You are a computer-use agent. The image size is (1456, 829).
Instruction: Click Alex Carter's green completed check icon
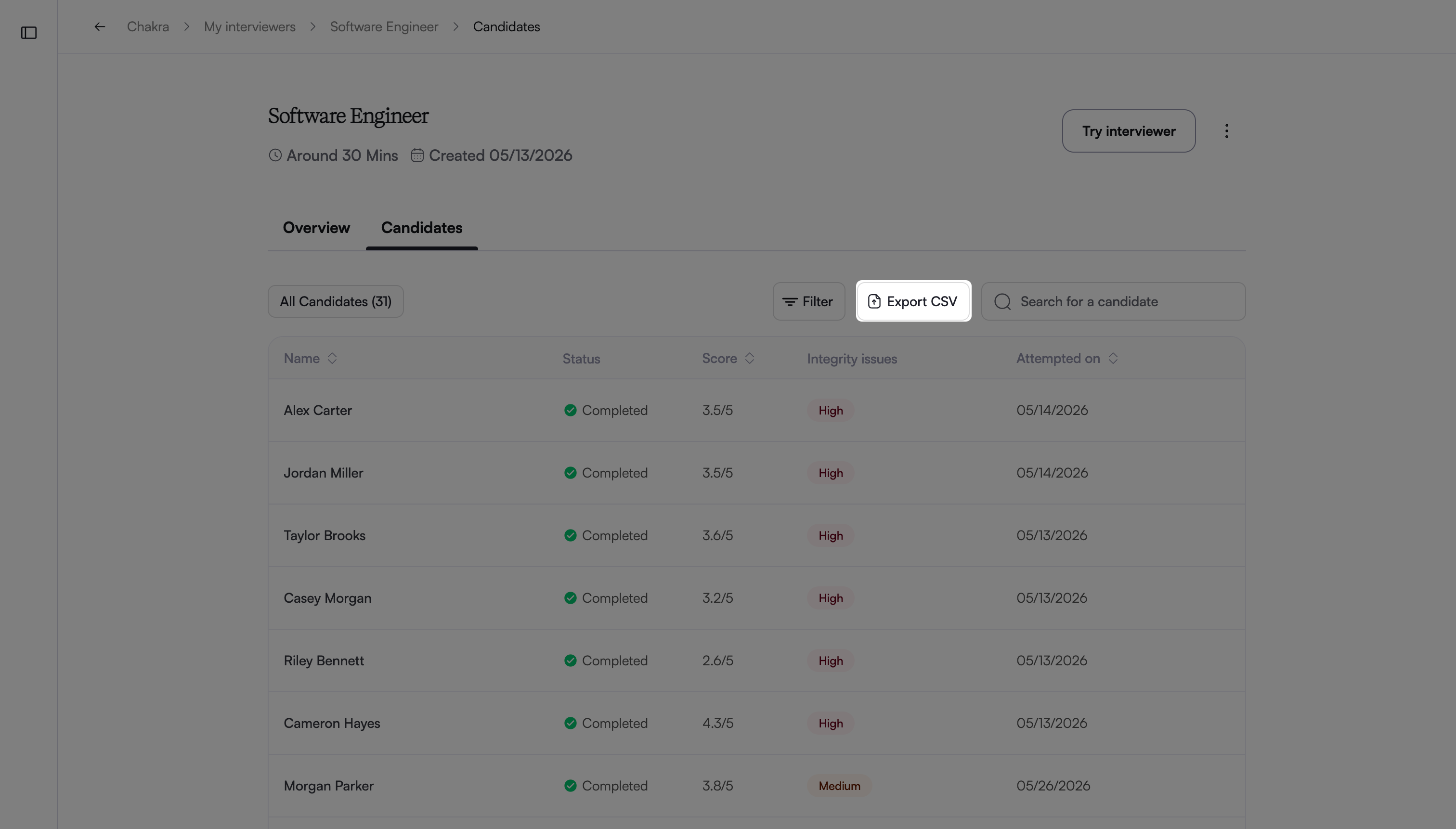pyautogui.click(x=570, y=410)
